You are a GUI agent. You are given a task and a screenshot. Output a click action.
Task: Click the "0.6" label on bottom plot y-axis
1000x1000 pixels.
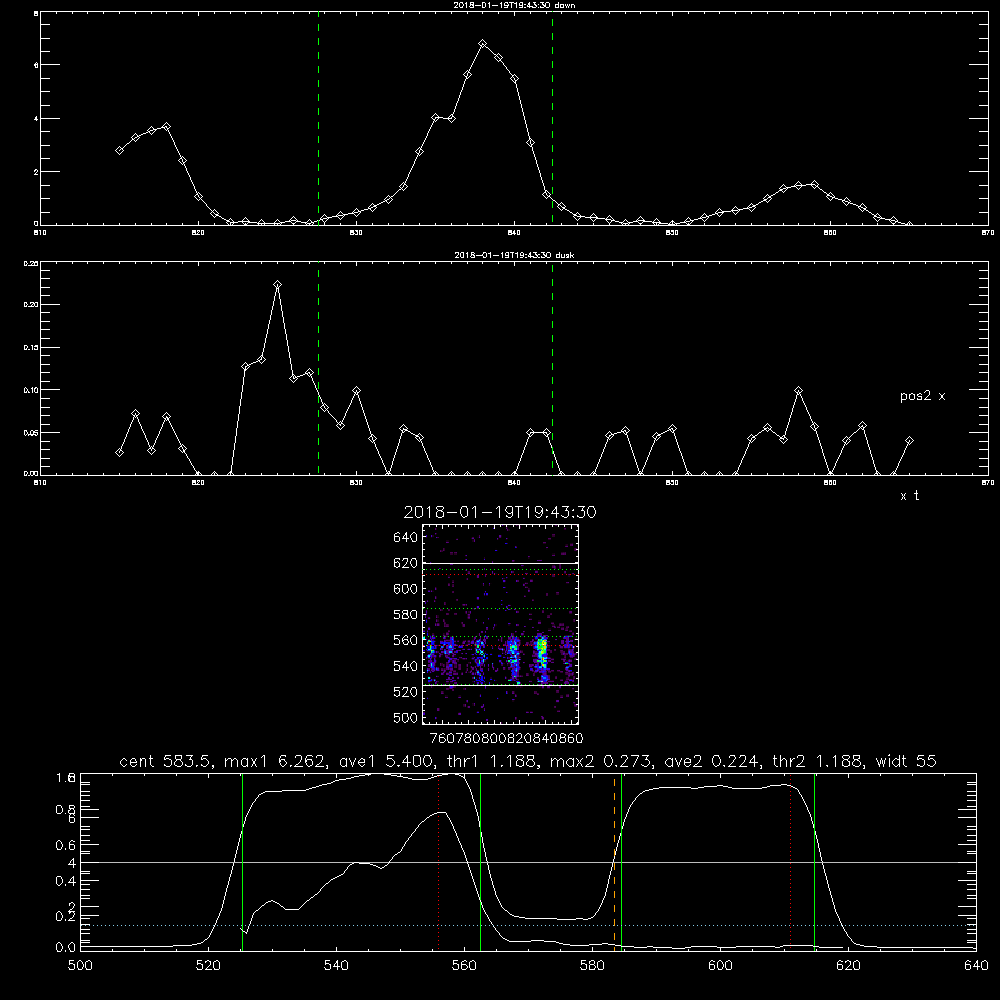[x=66, y=845]
